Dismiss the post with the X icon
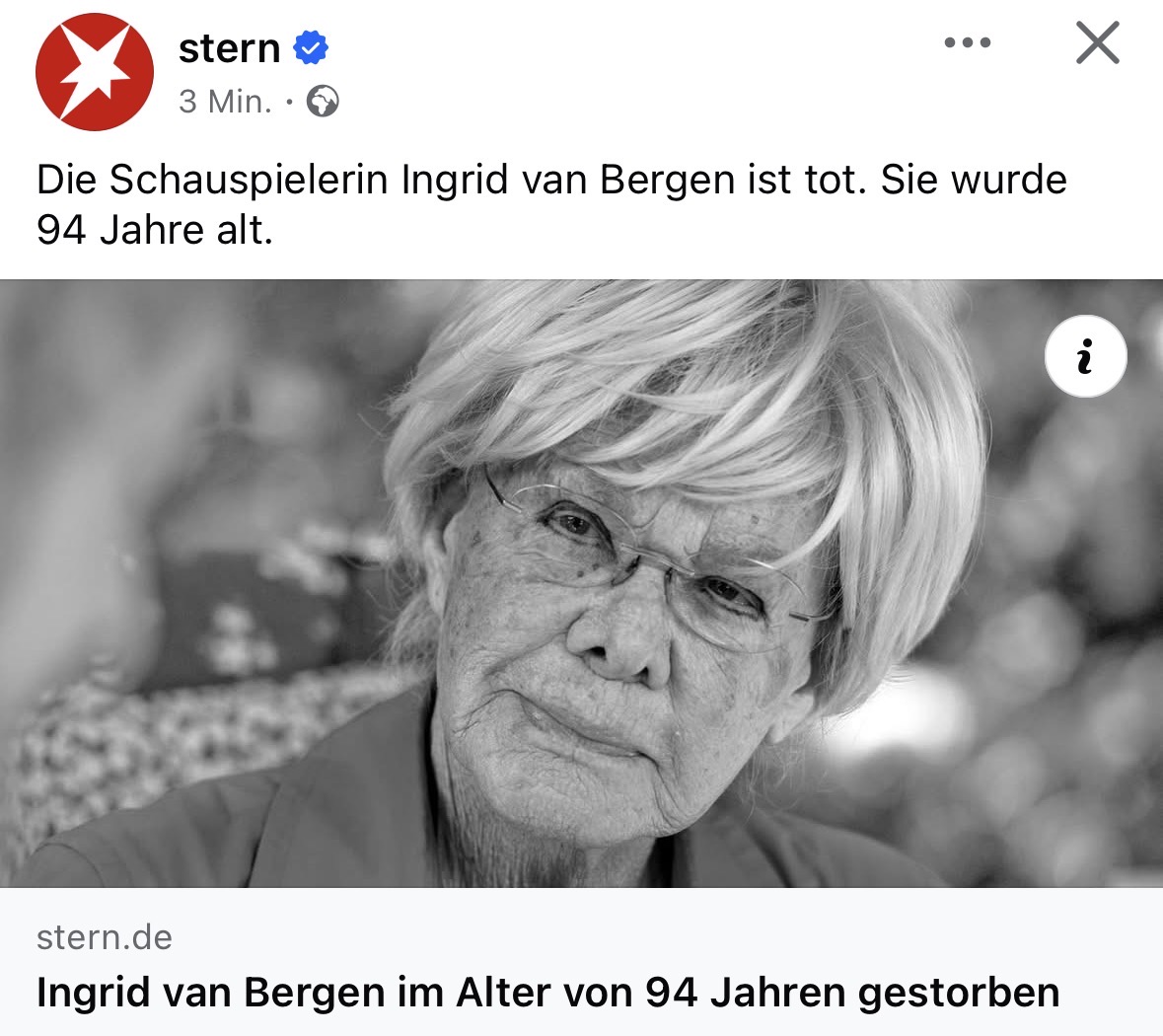This screenshot has height=1036, width=1163. pos(1097,42)
